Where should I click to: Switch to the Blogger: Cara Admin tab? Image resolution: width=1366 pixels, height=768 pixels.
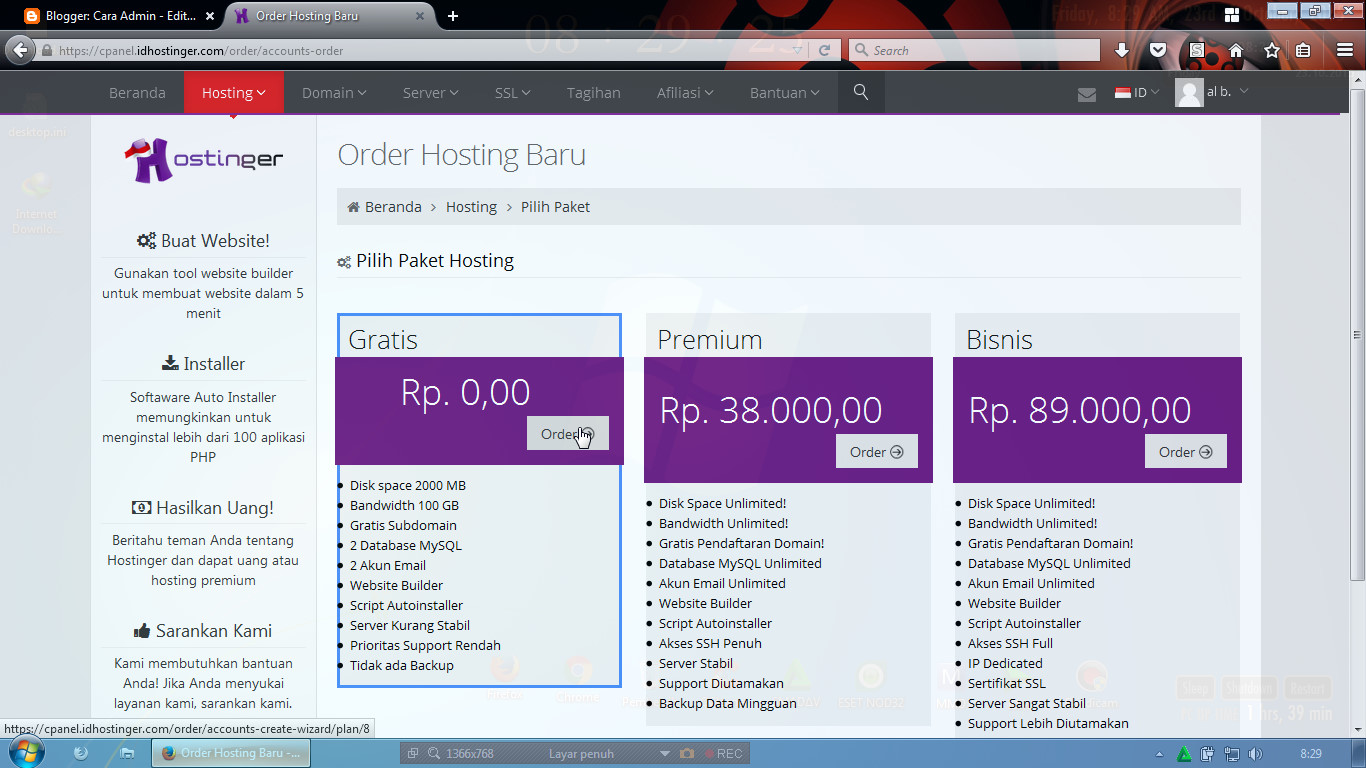coord(118,16)
